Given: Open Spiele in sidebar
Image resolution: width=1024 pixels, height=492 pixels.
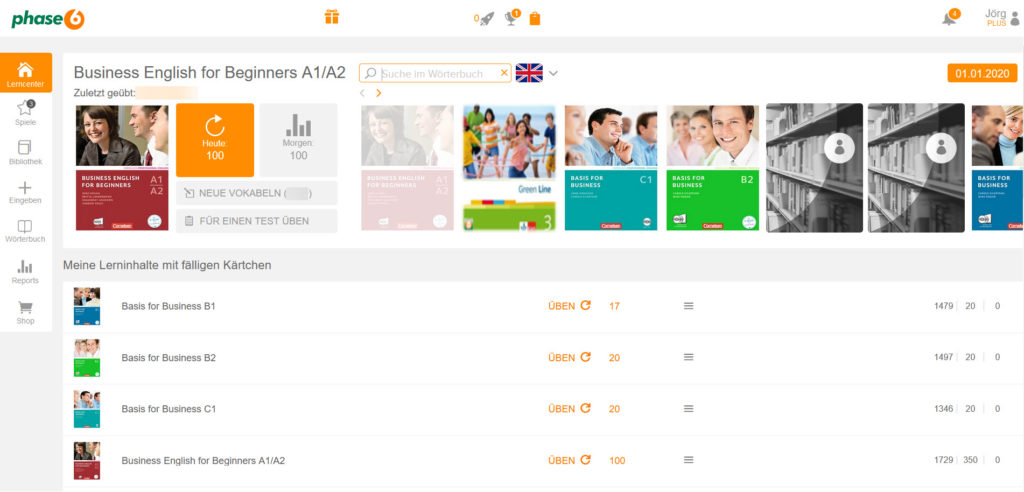Looking at the screenshot, I should 25,112.
